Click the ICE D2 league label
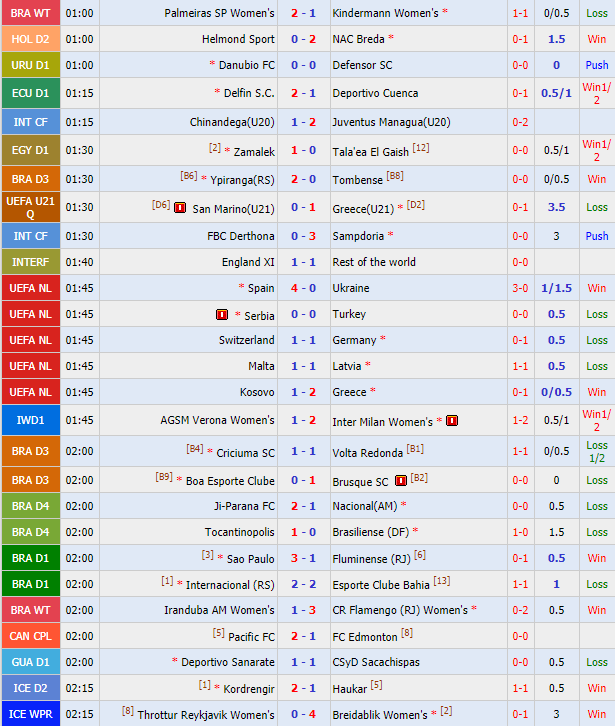Image resolution: width=615 pixels, height=726 pixels. point(31,688)
